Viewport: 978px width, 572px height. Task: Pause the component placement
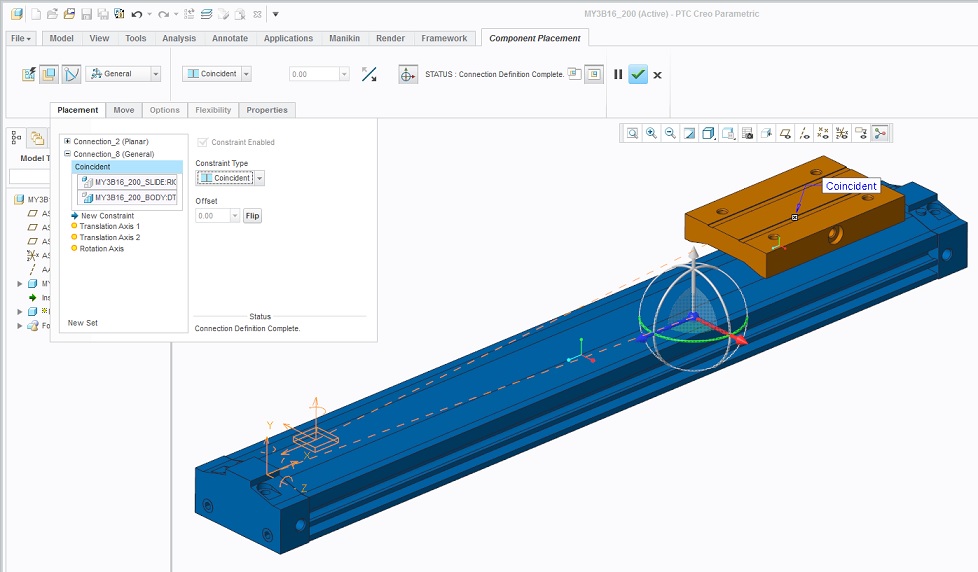[x=618, y=74]
